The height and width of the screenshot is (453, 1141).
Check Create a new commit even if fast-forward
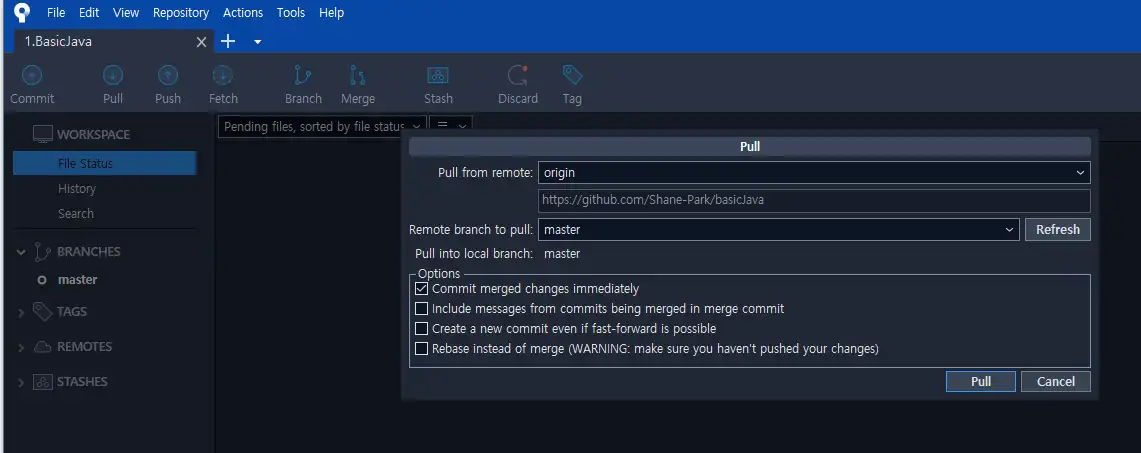(x=421, y=329)
